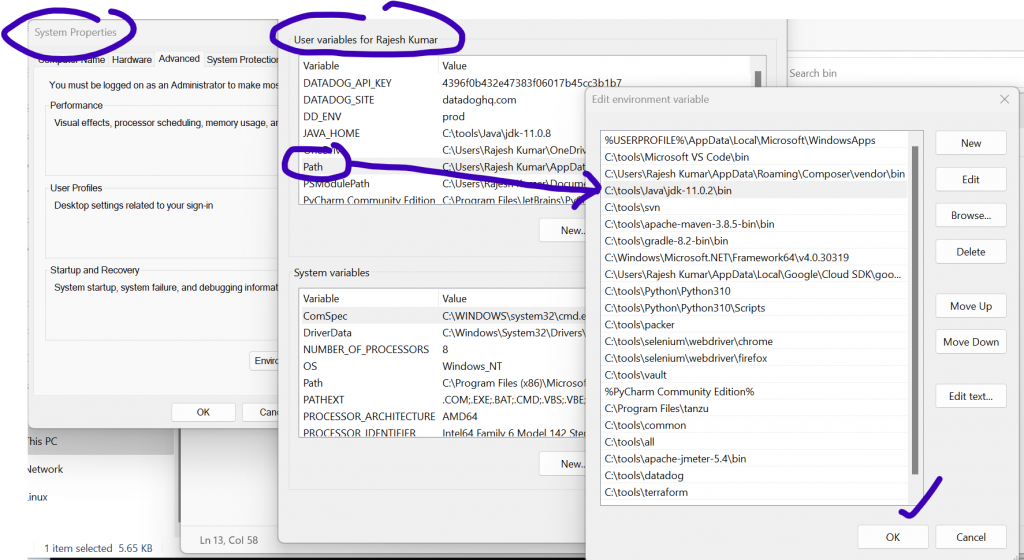Screen dimensions: 1024x560
Task: Click OK in the System Properties window
Action: coord(203,412)
